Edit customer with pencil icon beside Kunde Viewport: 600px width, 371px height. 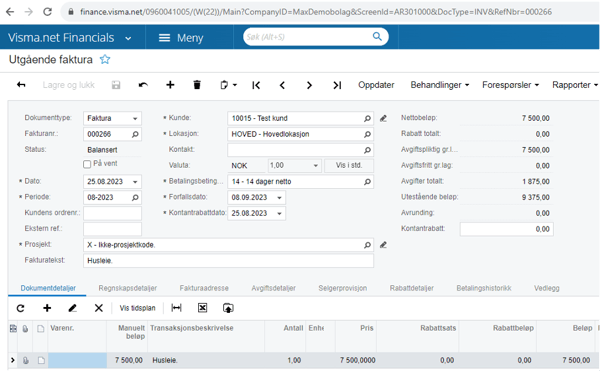(x=383, y=118)
